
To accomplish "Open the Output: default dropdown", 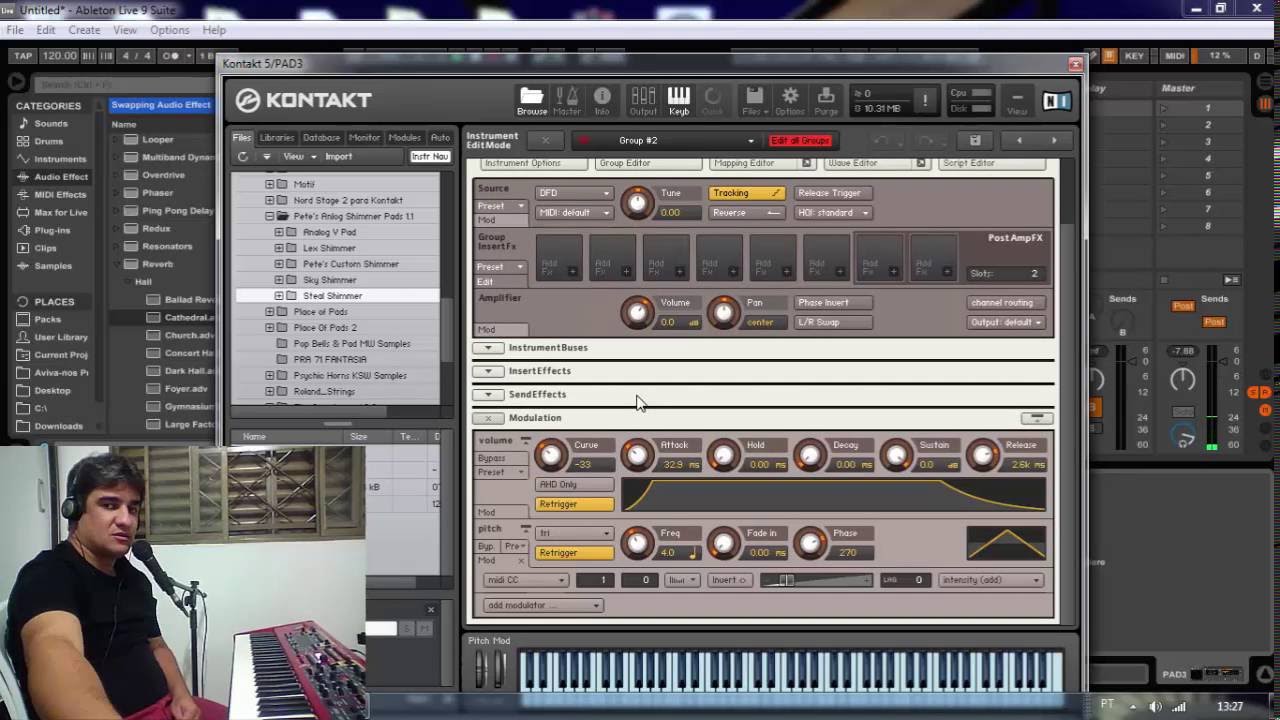I will pos(1005,322).
